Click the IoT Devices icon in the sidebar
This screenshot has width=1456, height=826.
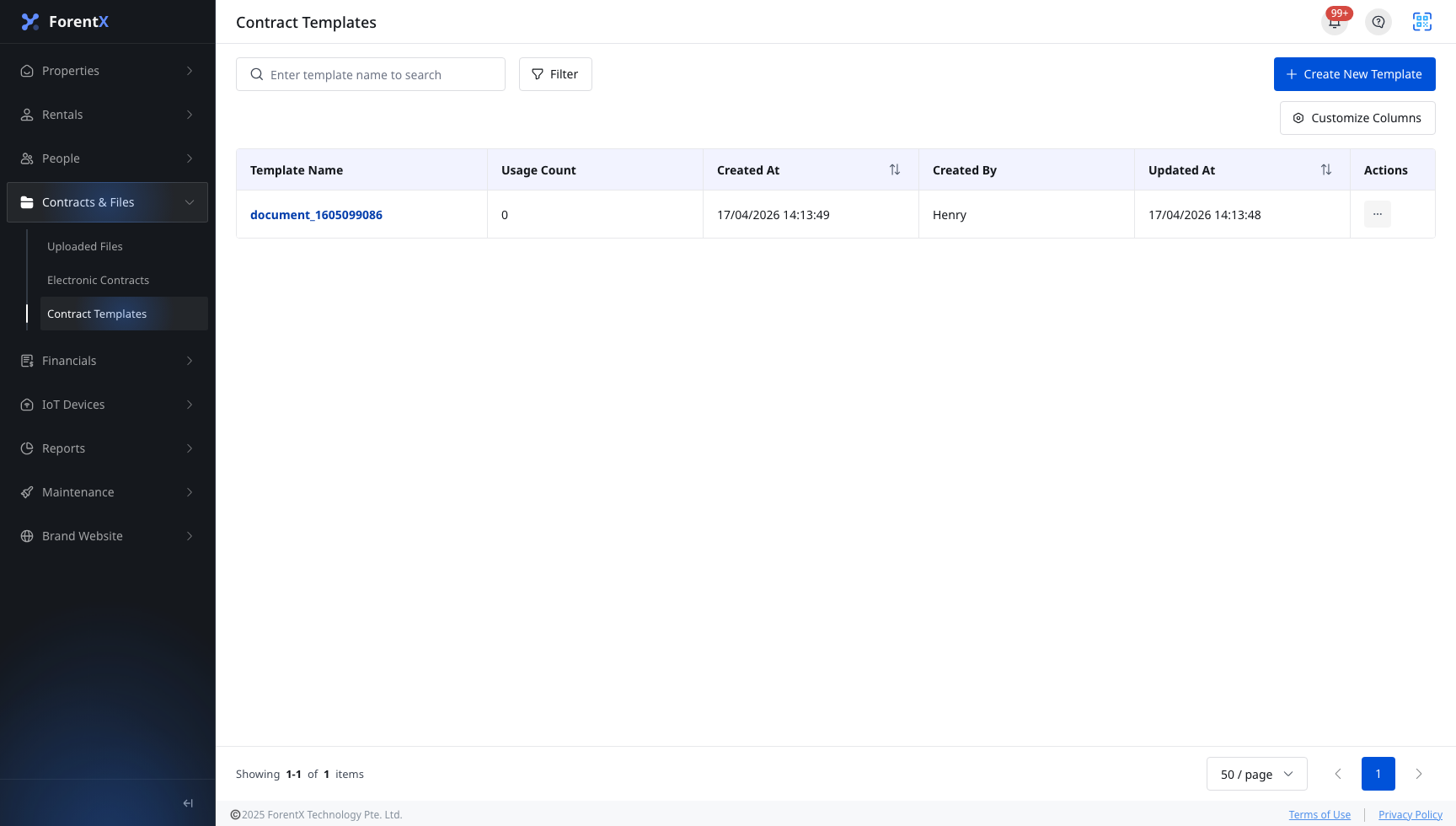click(27, 405)
